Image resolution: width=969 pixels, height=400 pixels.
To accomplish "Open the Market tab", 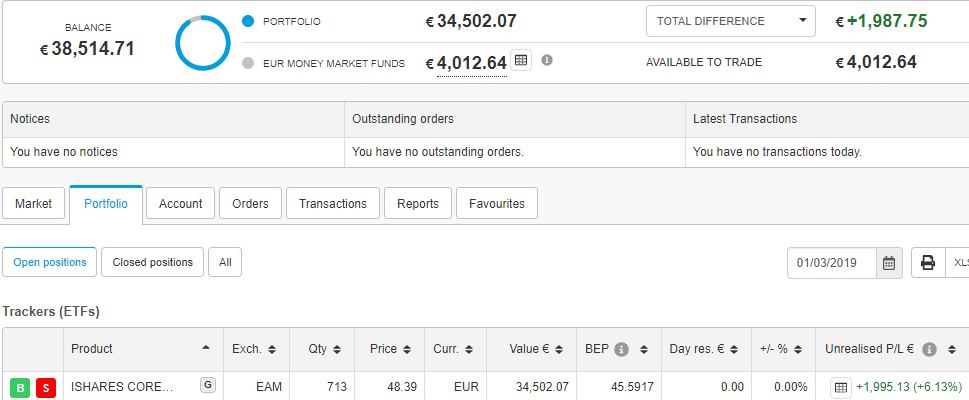I will tap(33, 203).
